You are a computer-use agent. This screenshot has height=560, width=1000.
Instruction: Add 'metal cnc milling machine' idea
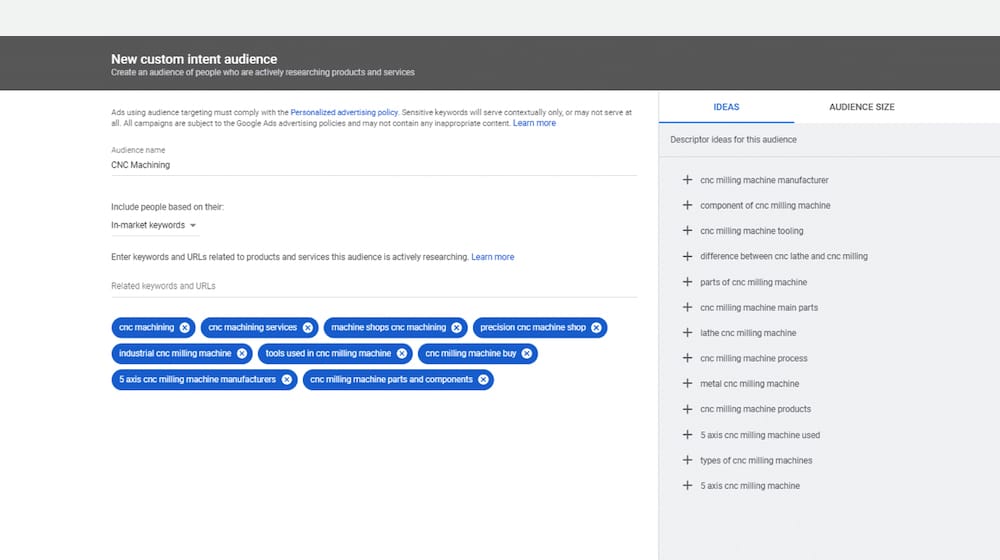tap(687, 384)
